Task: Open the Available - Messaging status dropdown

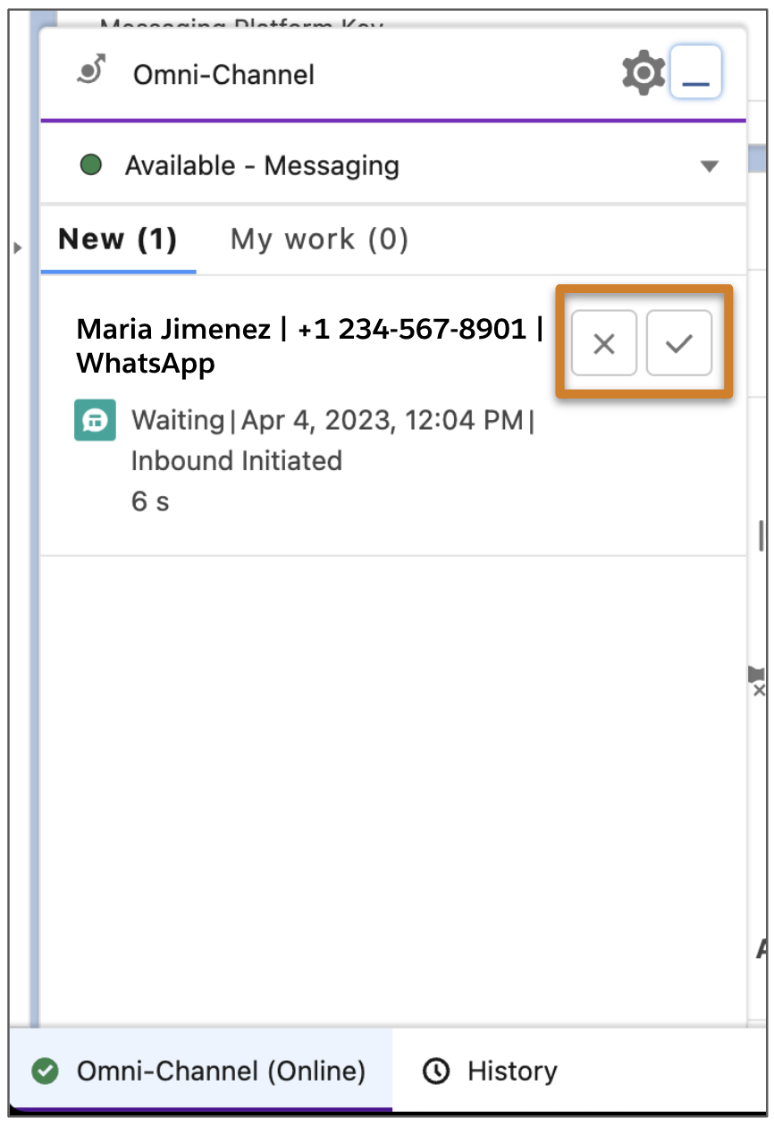Action: pos(393,166)
